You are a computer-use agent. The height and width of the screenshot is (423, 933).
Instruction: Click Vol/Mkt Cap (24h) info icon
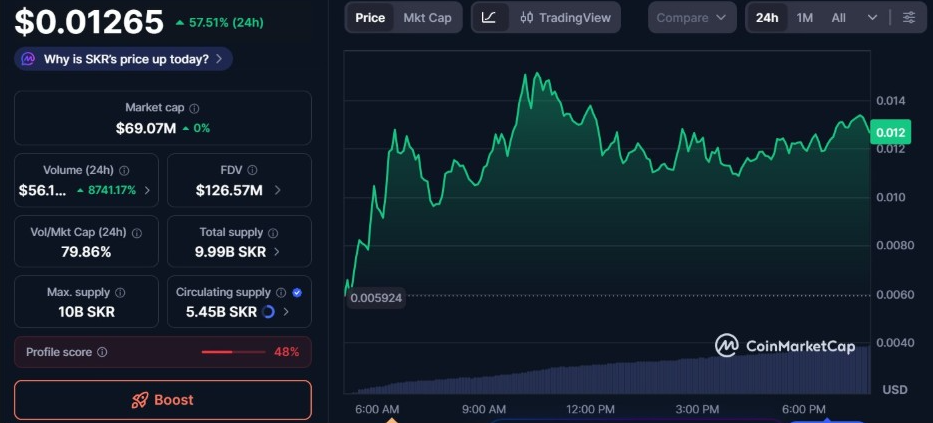point(137,233)
